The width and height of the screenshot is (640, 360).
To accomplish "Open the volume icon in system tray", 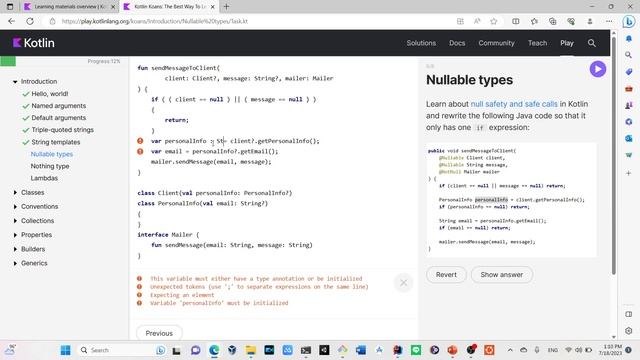I will click(578, 350).
